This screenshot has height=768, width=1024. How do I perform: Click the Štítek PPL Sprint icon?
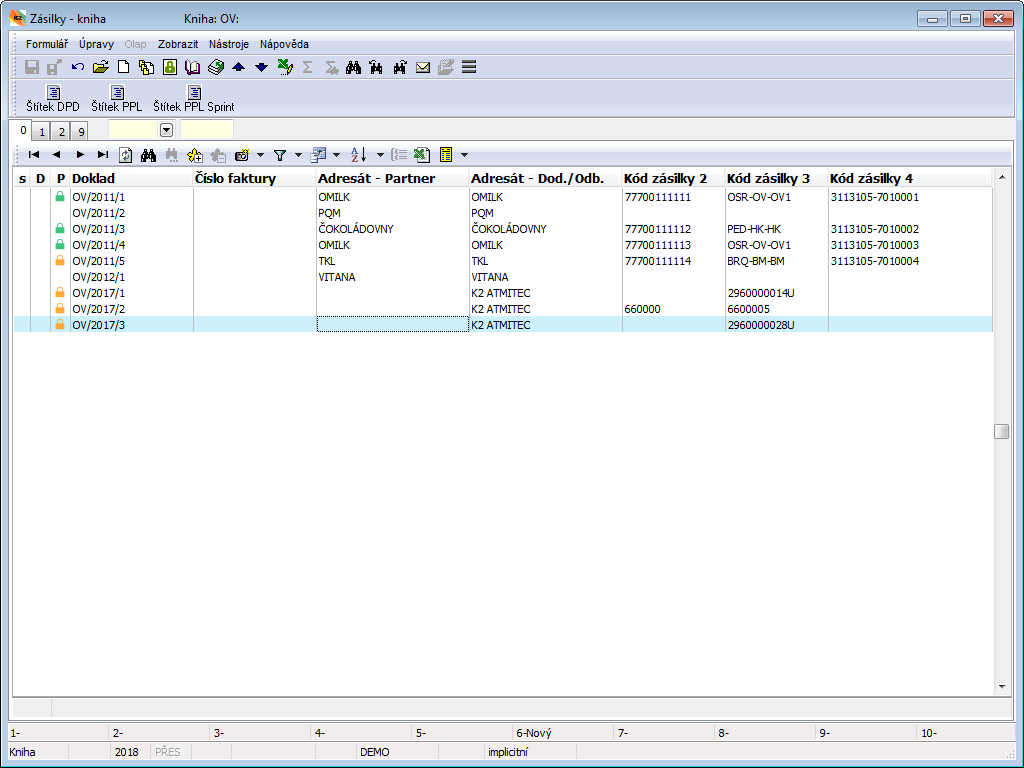click(193, 93)
